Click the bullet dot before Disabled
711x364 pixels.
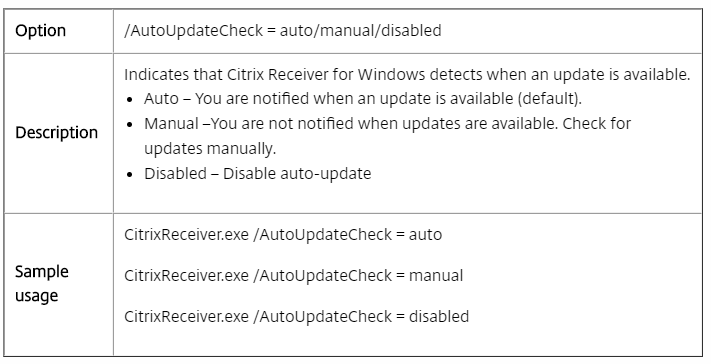(131, 175)
